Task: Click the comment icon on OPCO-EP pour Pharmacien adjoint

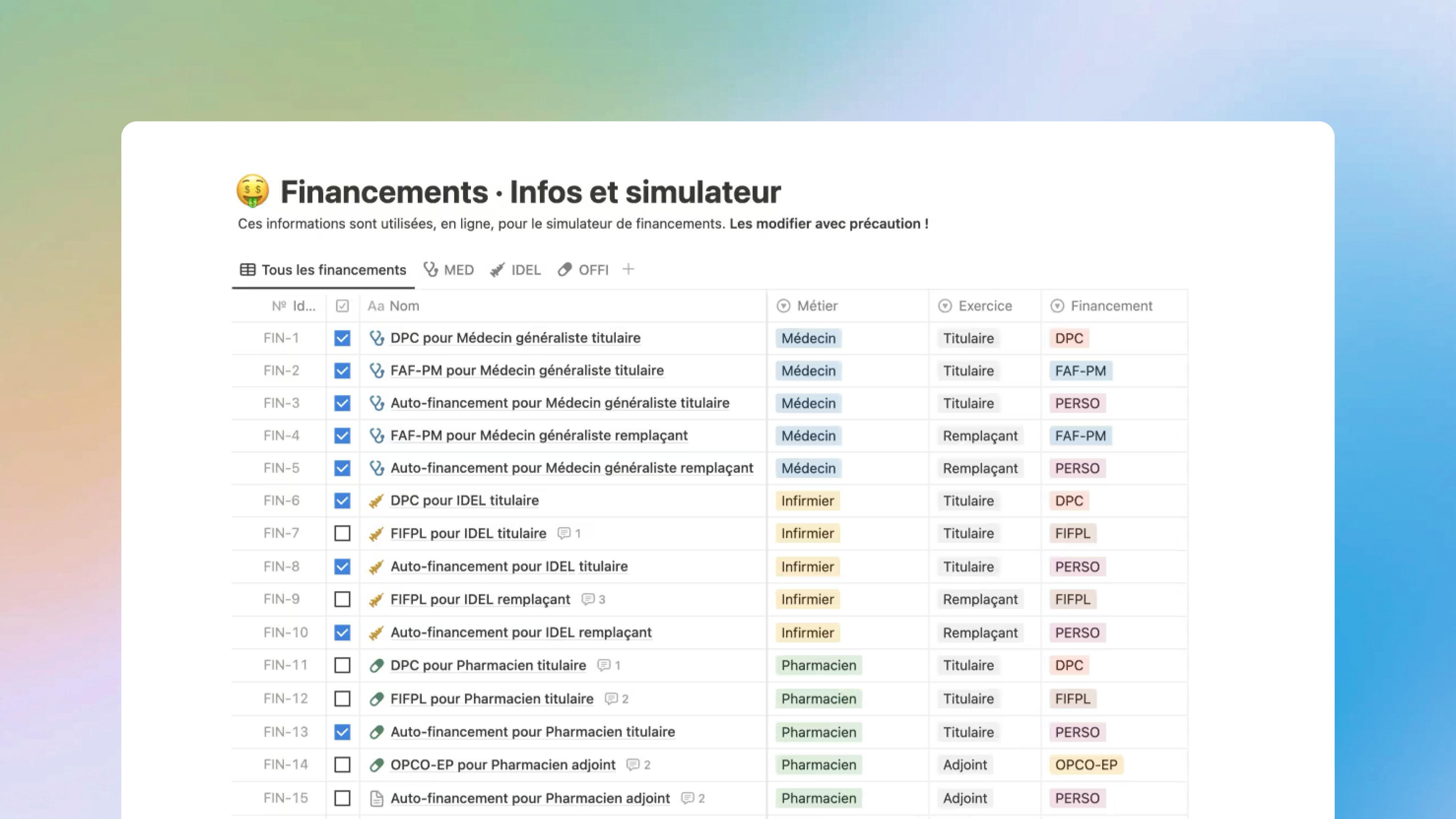Action: 632,764
